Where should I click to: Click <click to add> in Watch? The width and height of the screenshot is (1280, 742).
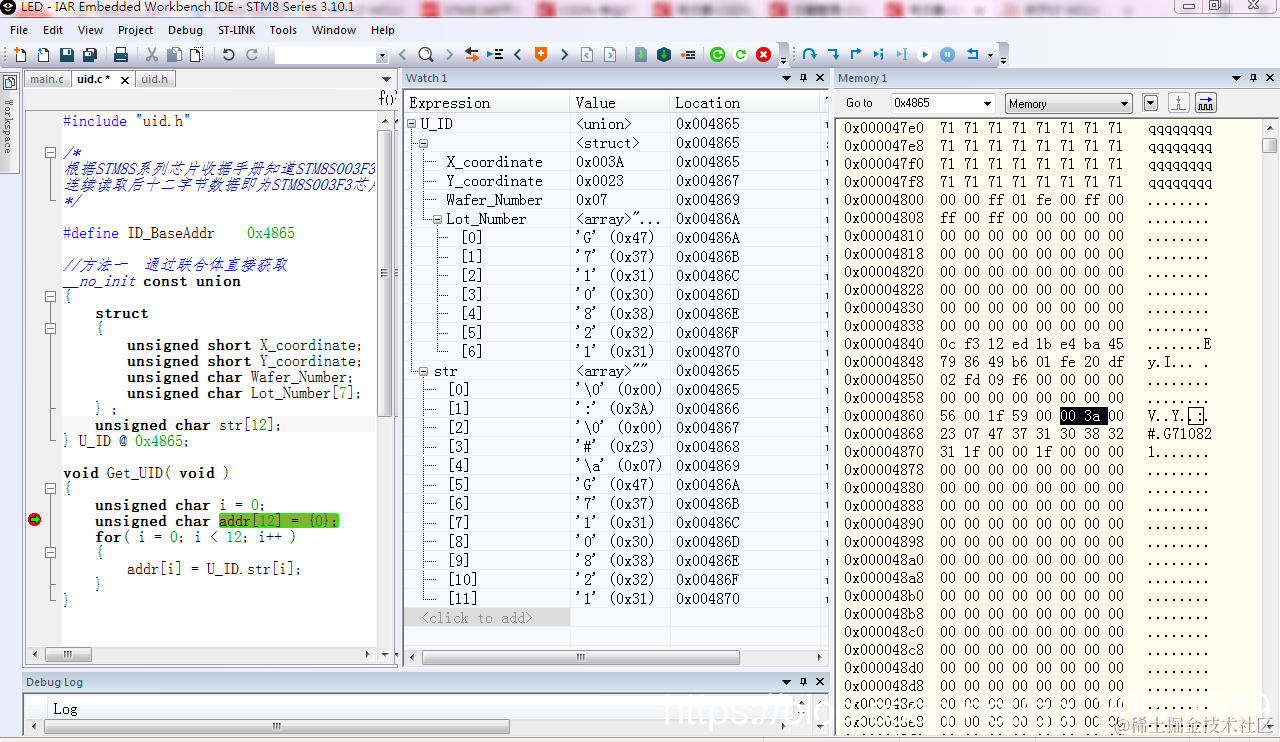(476, 618)
